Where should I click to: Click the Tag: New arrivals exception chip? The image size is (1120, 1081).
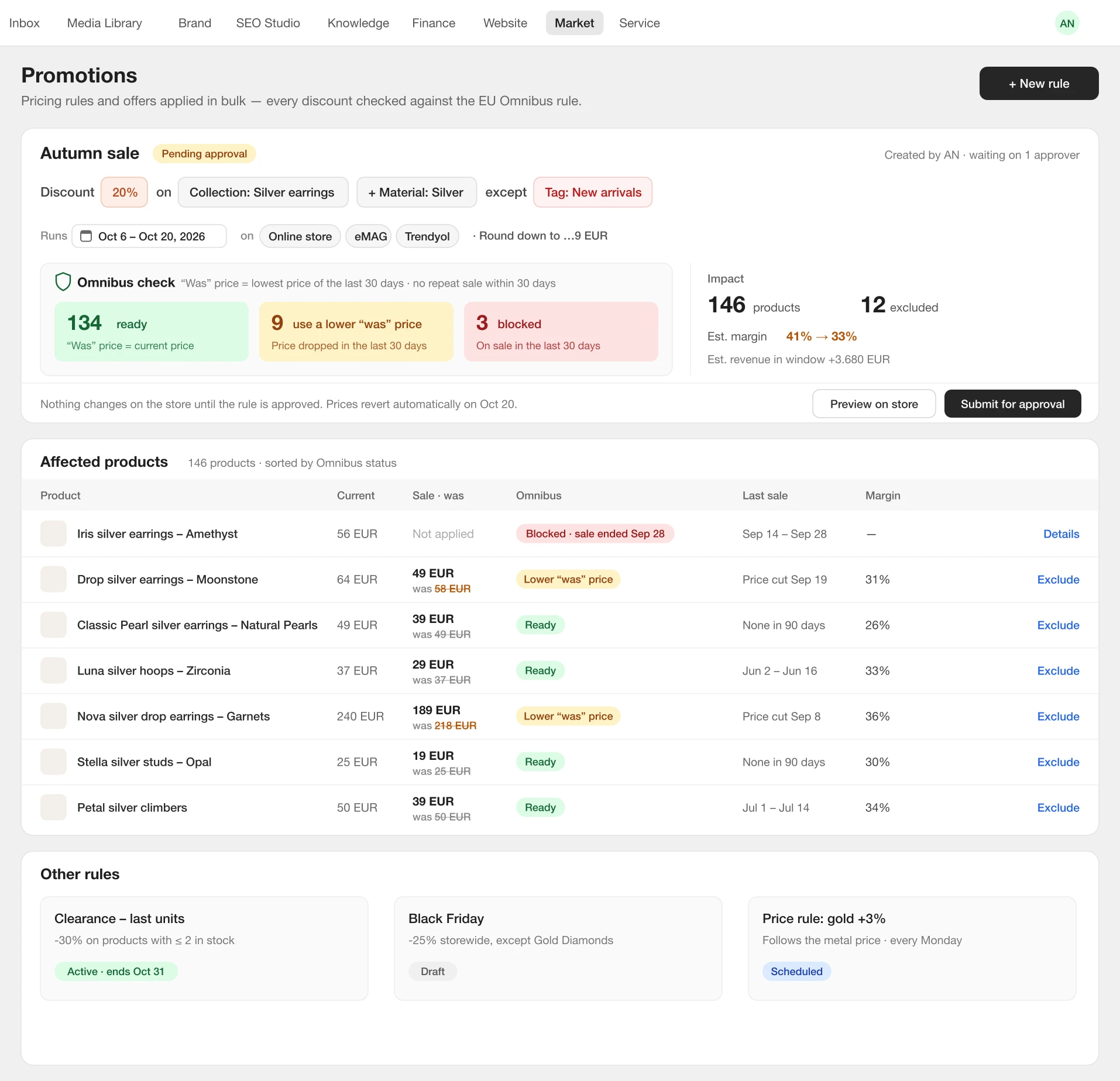pos(593,192)
